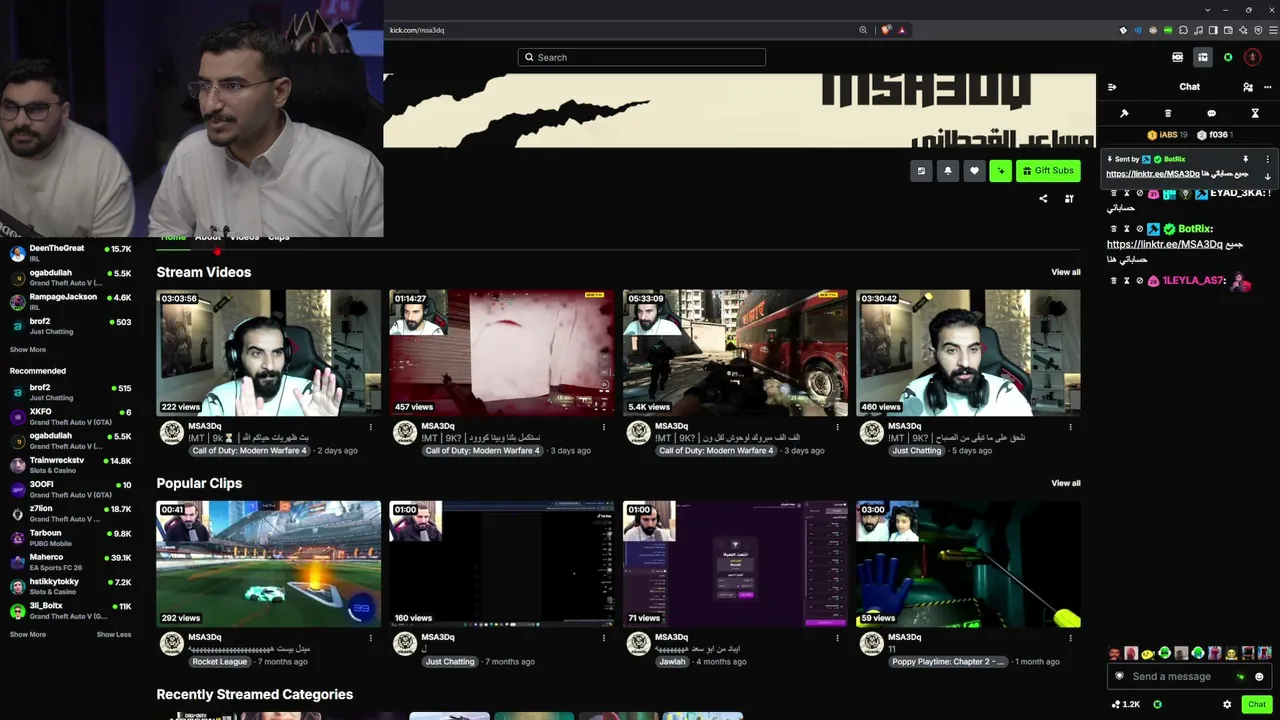Delete BotRix's chat message
Screen dimensions: 1280x720
pos(1114,229)
